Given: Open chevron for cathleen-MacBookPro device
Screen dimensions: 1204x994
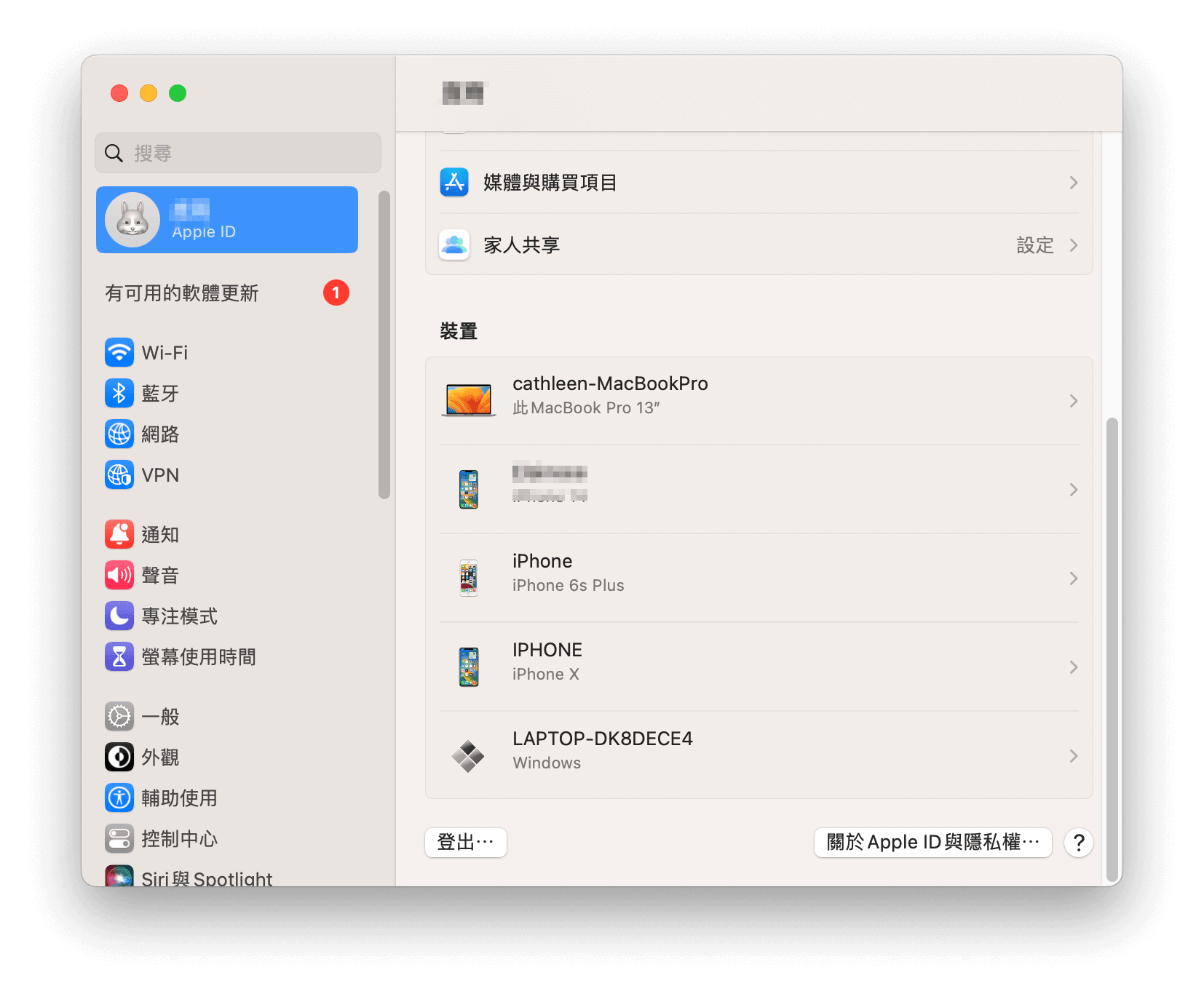Looking at the screenshot, I should pyautogui.click(x=1074, y=401).
